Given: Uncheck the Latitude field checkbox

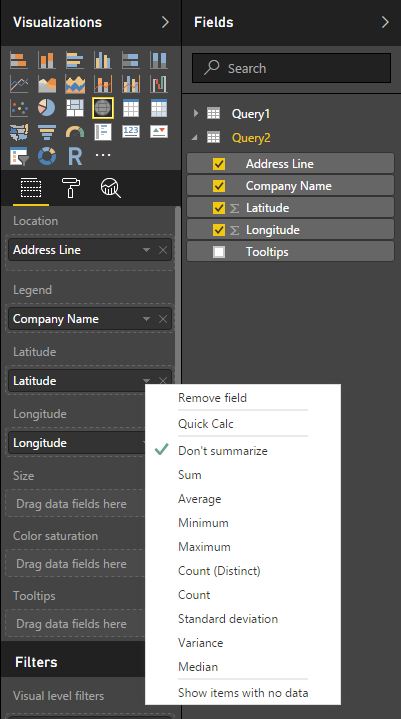Looking at the screenshot, I should coord(219,208).
